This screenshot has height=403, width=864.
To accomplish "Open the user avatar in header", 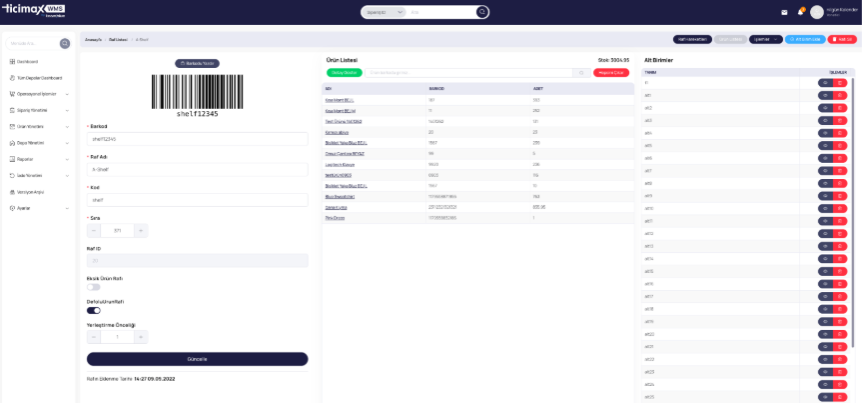I will point(817,12).
